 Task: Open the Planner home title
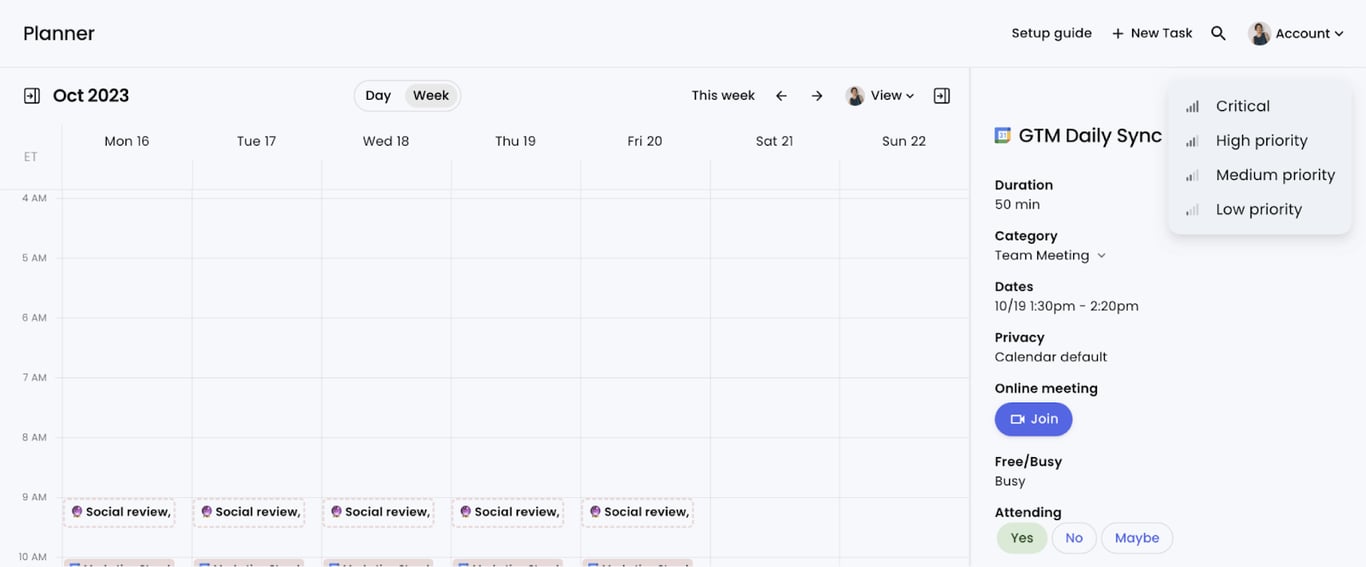(x=59, y=33)
